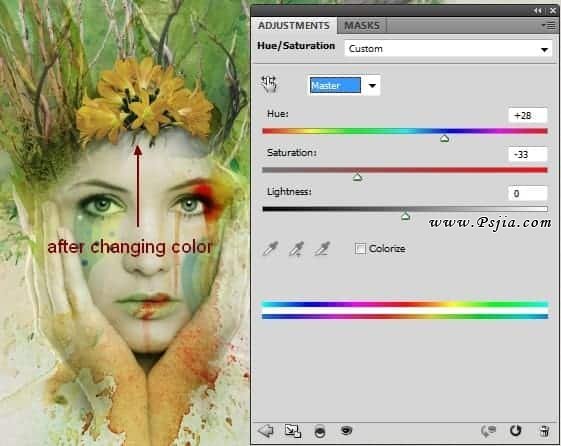Click the expanded view panel icon

pos(293,431)
